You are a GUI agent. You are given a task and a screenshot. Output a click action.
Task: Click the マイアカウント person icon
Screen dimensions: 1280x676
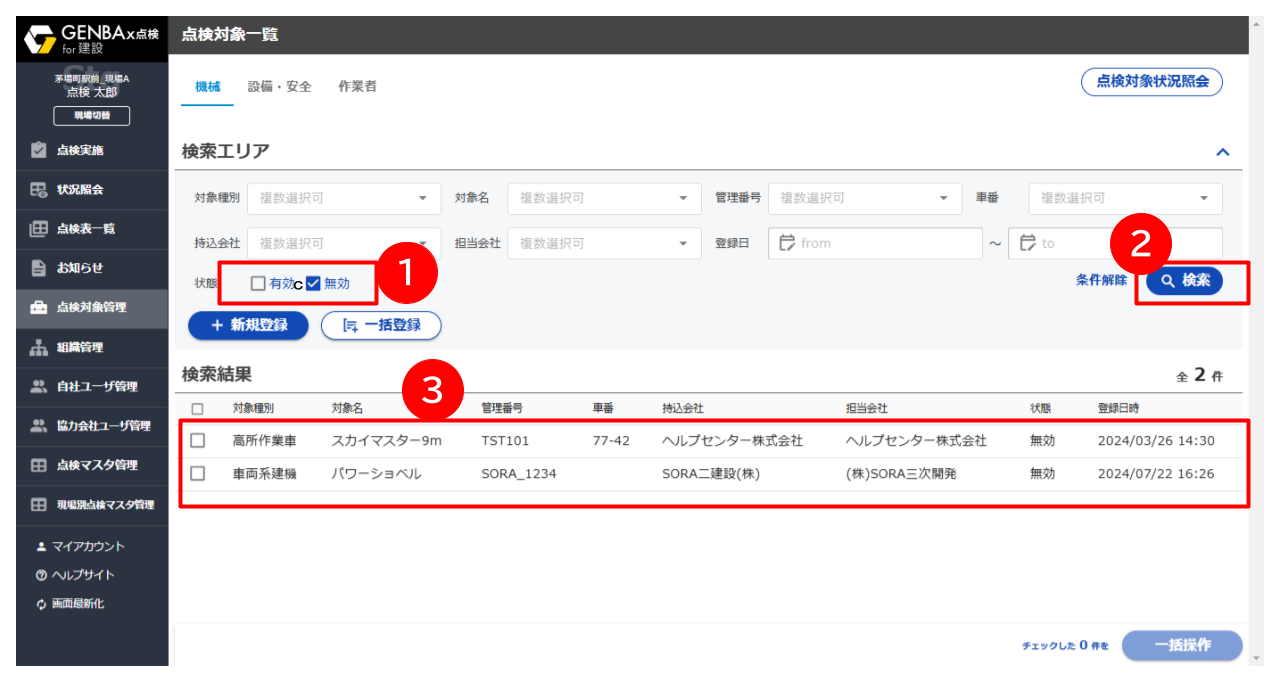pyautogui.click(x=41, y=547)
